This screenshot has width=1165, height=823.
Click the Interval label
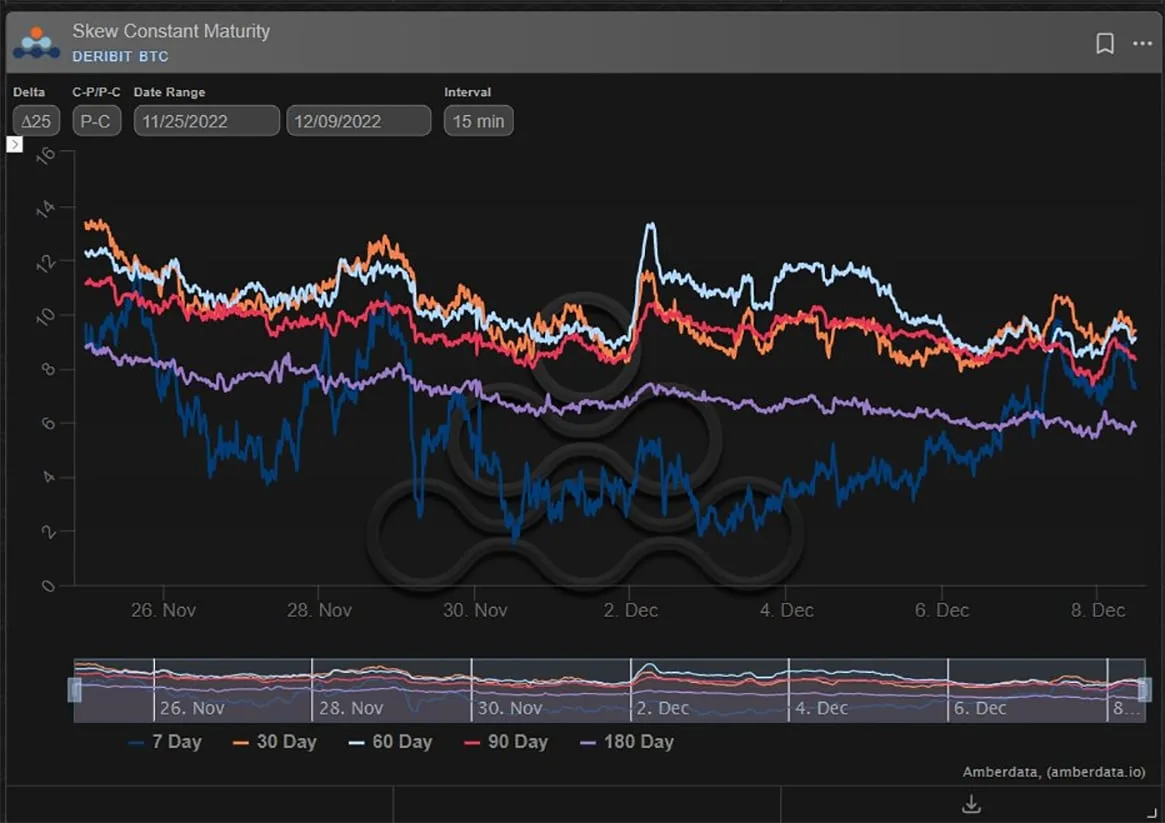coord(467,92)
